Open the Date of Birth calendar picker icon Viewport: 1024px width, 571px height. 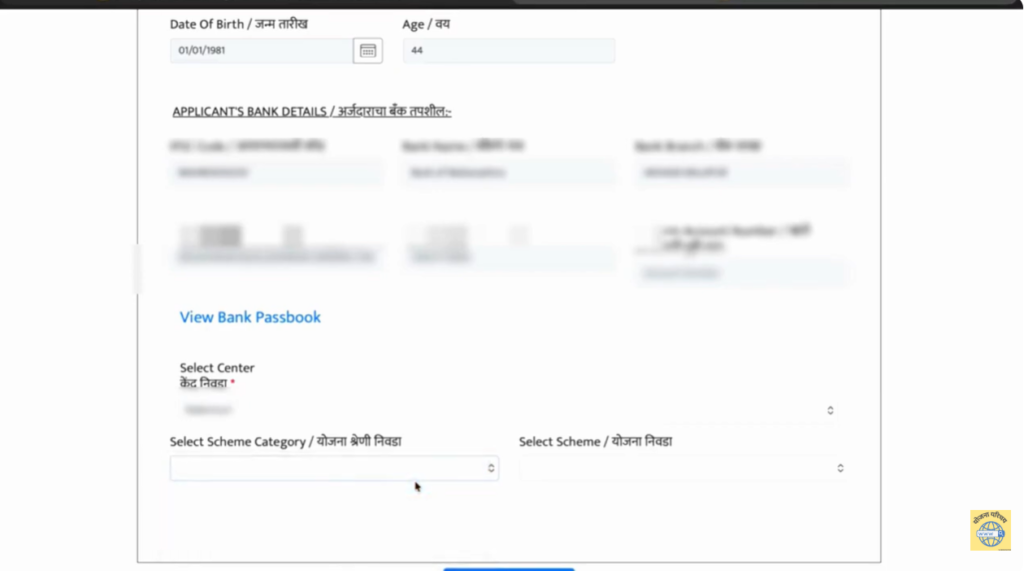pos(367,50)
